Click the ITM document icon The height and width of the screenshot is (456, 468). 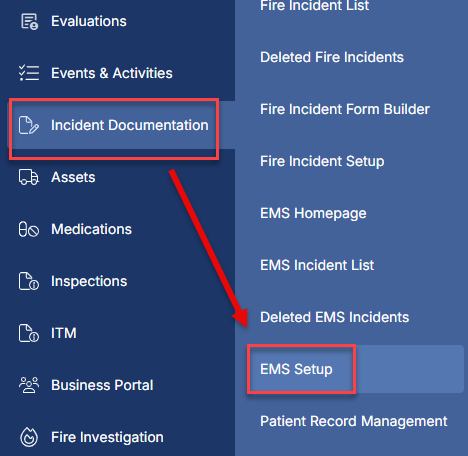pos(29,333)
